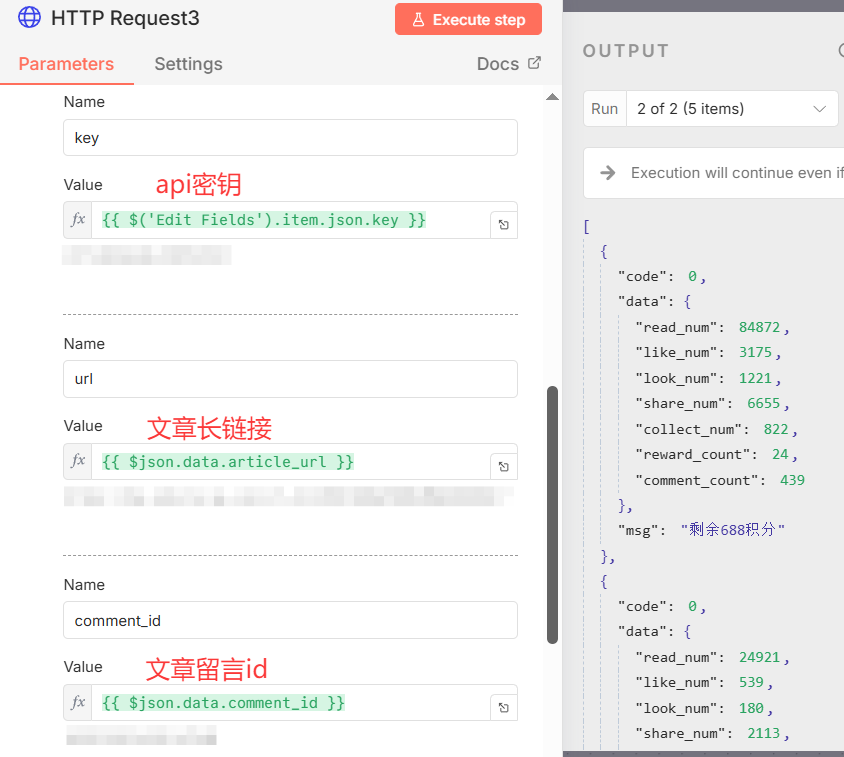Click the Name field containing comment_id
This screenshot has width=844, height=757.
point(290,620)
